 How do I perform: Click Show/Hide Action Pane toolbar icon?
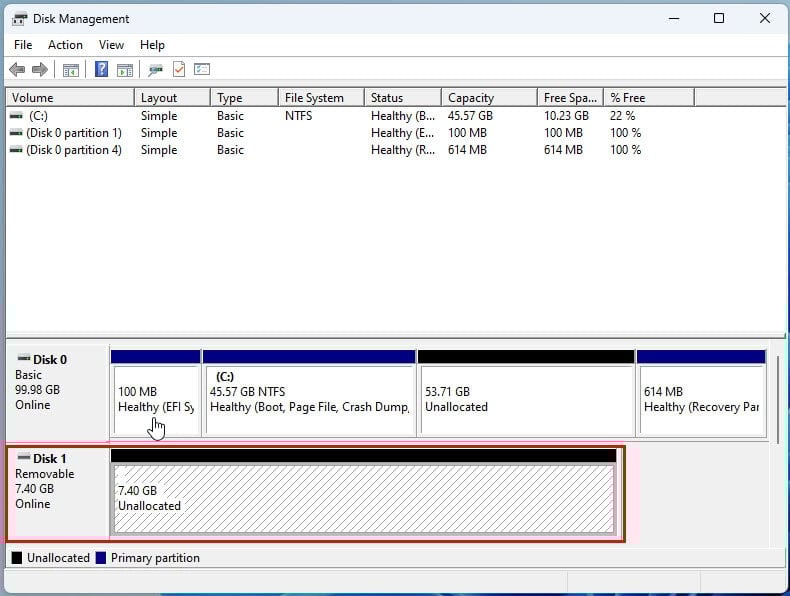(125, 70)
